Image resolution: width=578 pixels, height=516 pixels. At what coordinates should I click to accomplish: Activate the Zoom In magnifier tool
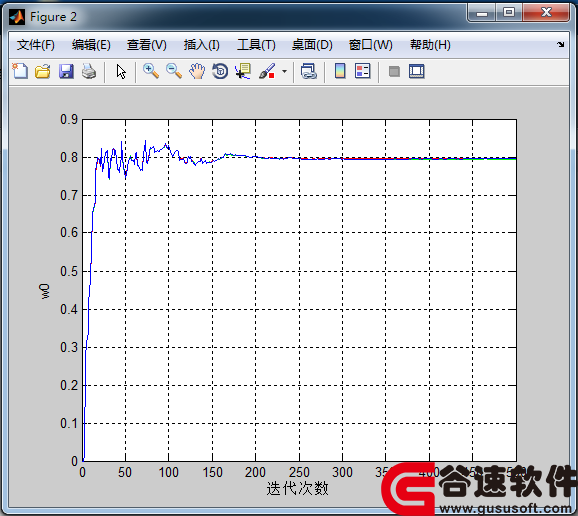(x=151, y=71)
